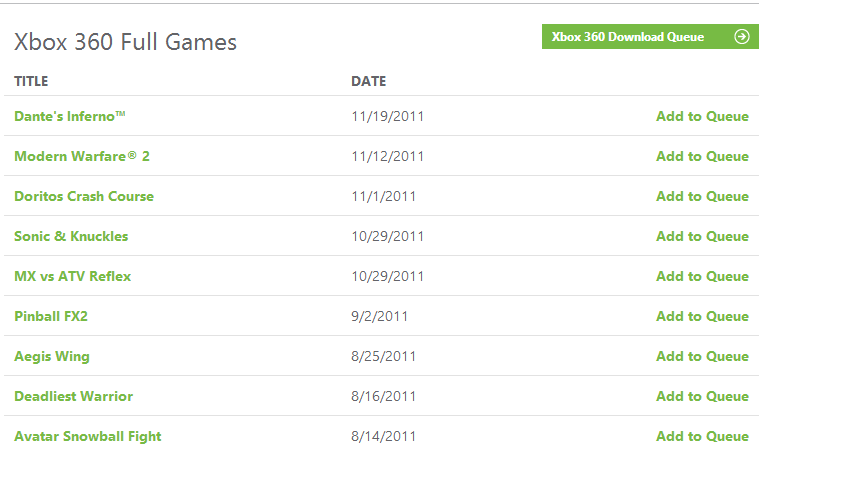Open Avatar Snowball Fight link

point(87,437)
